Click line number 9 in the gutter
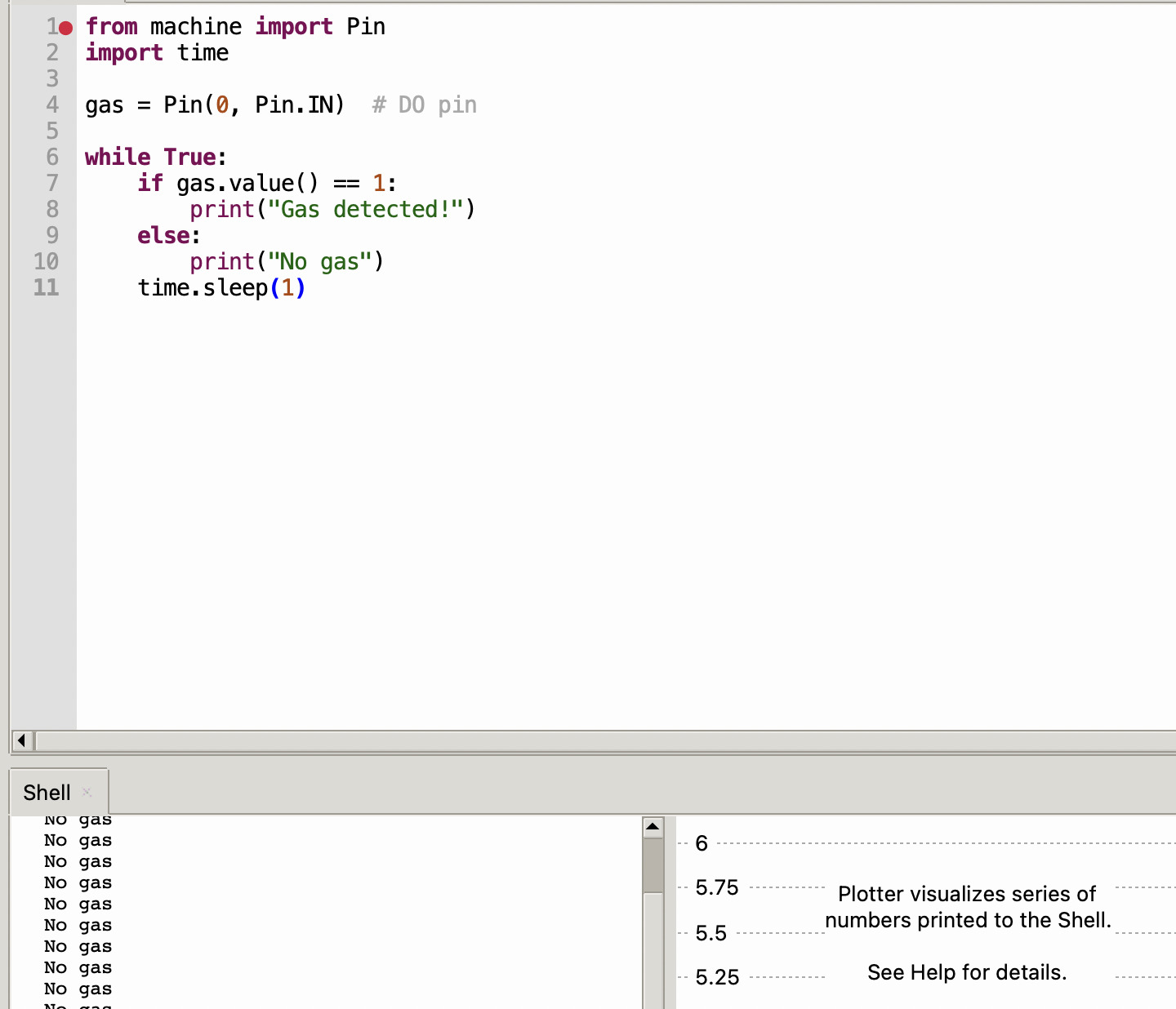Viewport: 1176px width, 1009px height. click(52, 236)
